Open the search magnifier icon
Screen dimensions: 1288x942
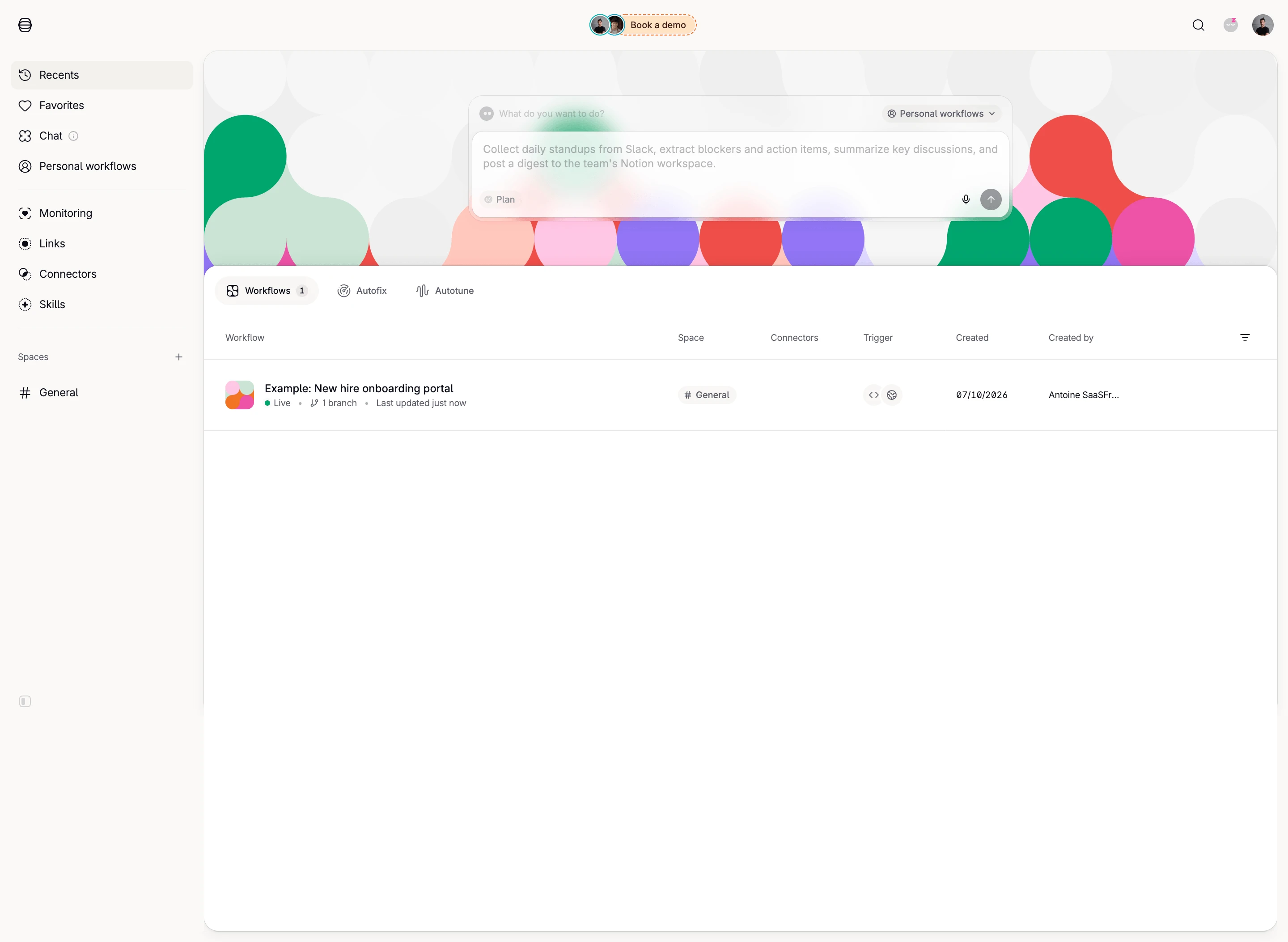(1198, 25)
